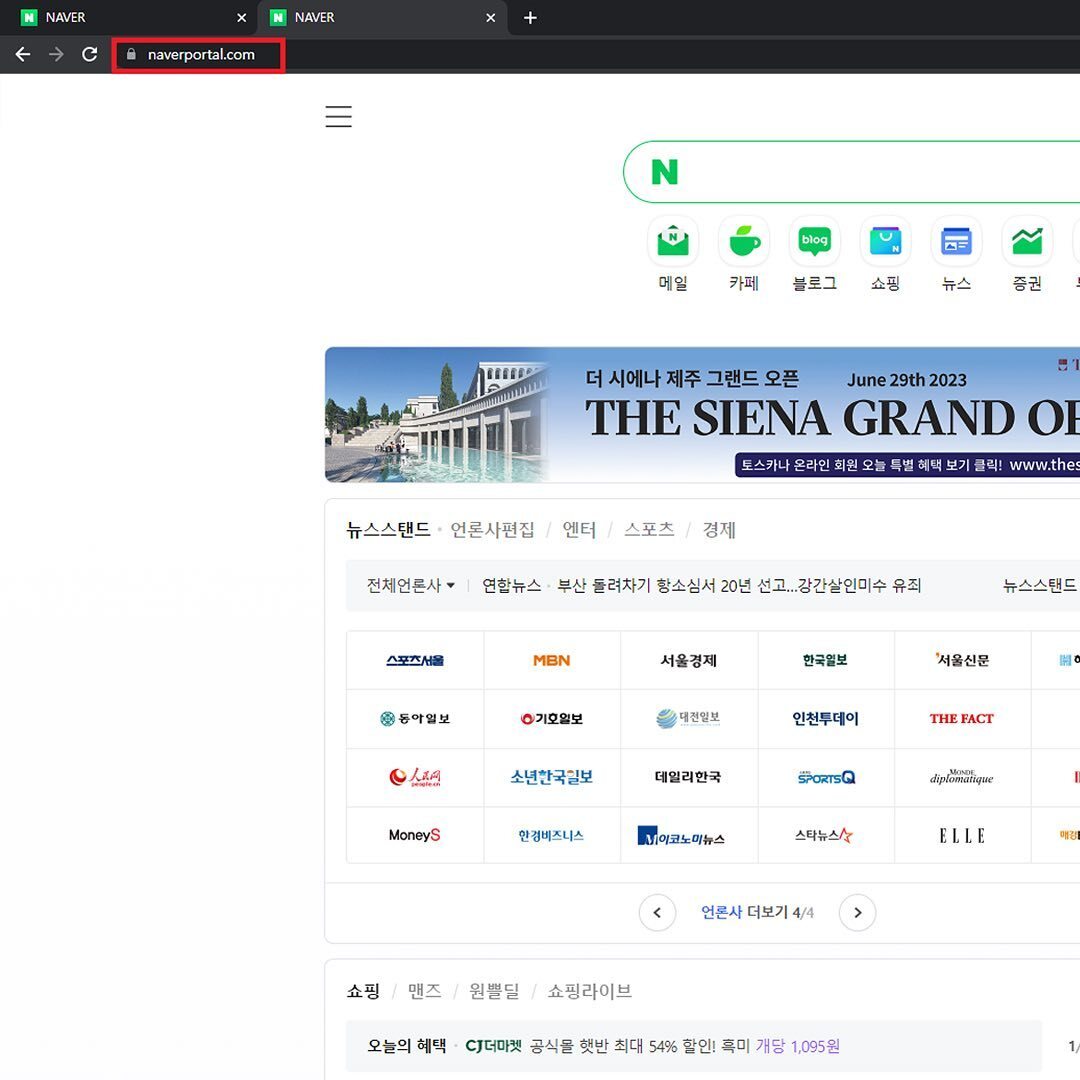This screenshot has width=1080, height=1080.
Task: Switch to 맨즈 shopping tab
Action: [x=424, y=991]
